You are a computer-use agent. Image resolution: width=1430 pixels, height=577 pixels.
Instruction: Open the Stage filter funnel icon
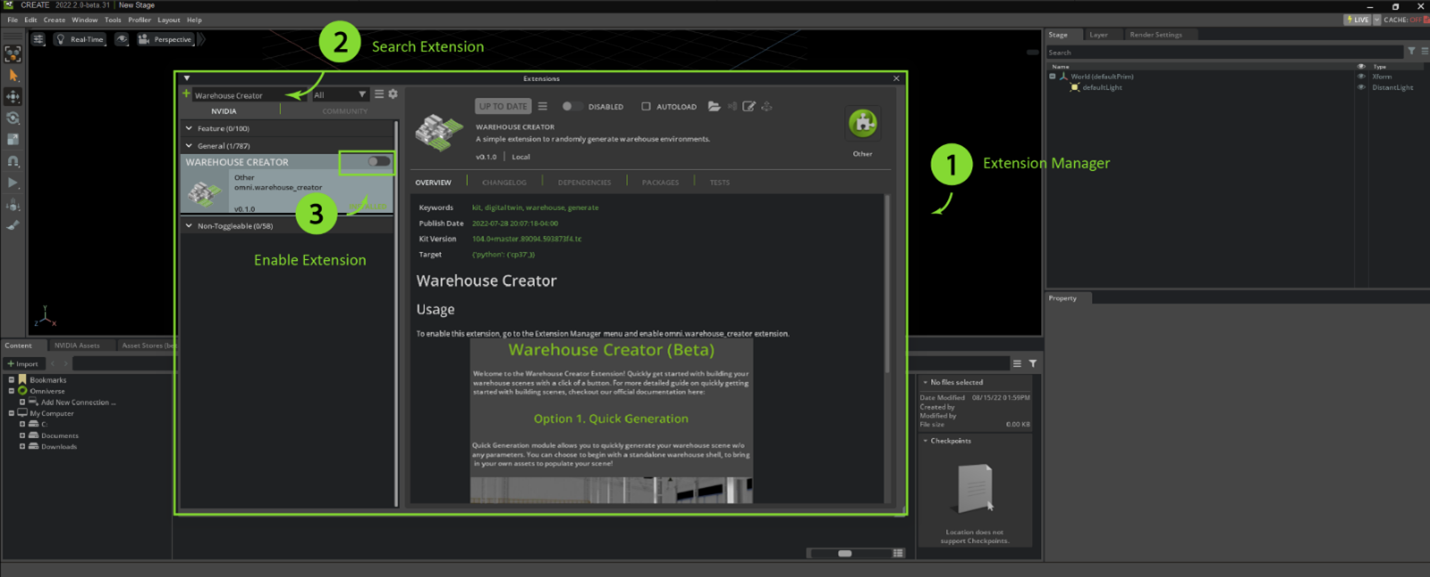[x=1411, y=51]
